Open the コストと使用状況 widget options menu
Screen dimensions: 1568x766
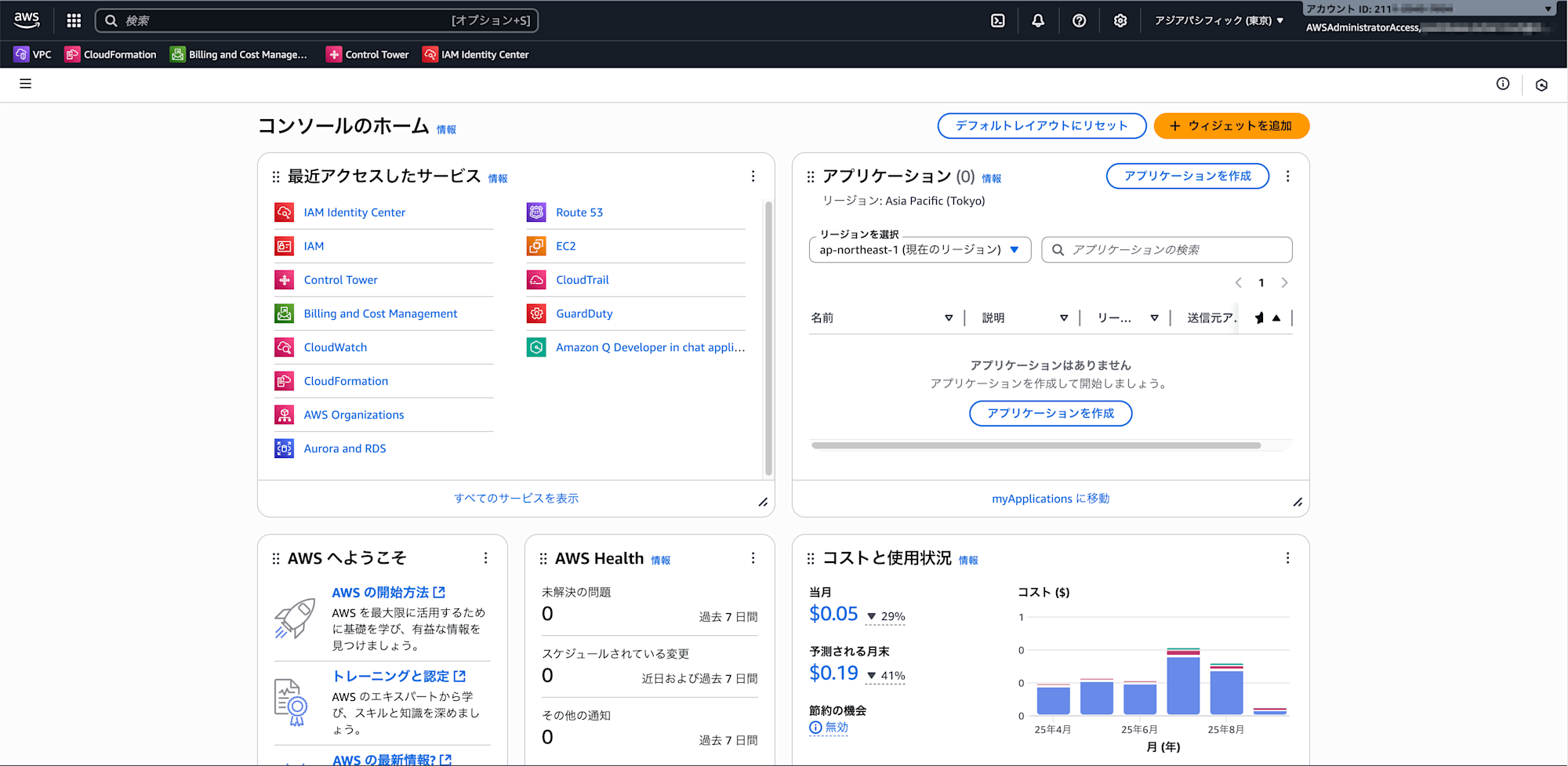tap(1287, 558)
